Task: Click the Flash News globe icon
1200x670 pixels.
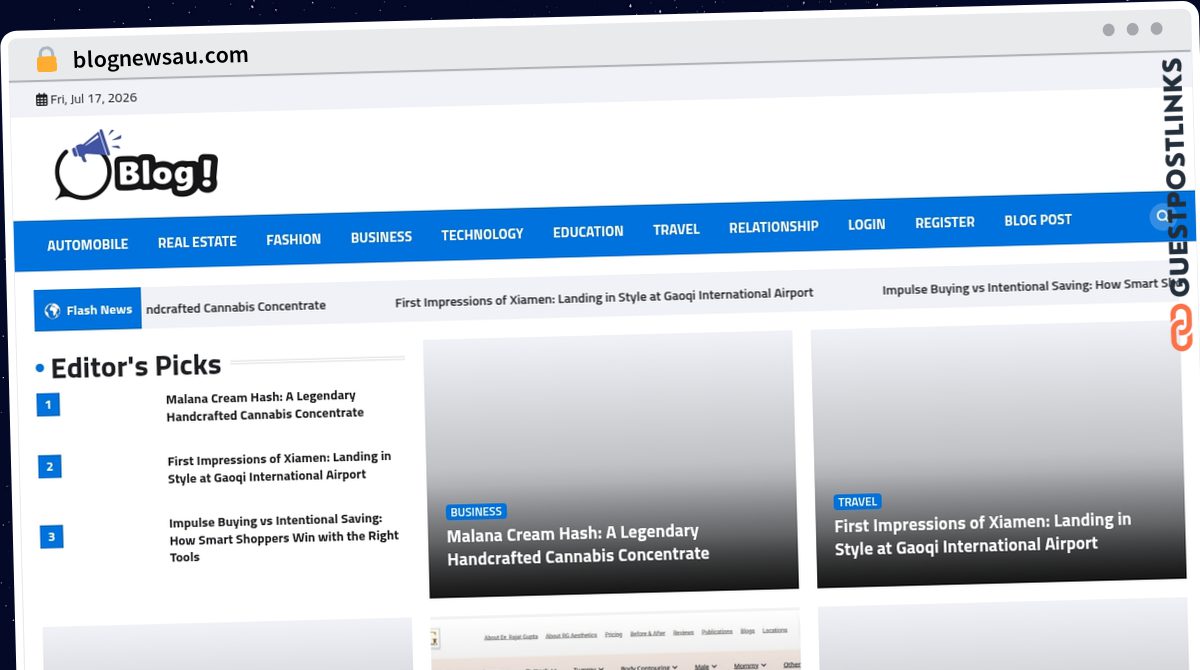Action: point(52,311)
